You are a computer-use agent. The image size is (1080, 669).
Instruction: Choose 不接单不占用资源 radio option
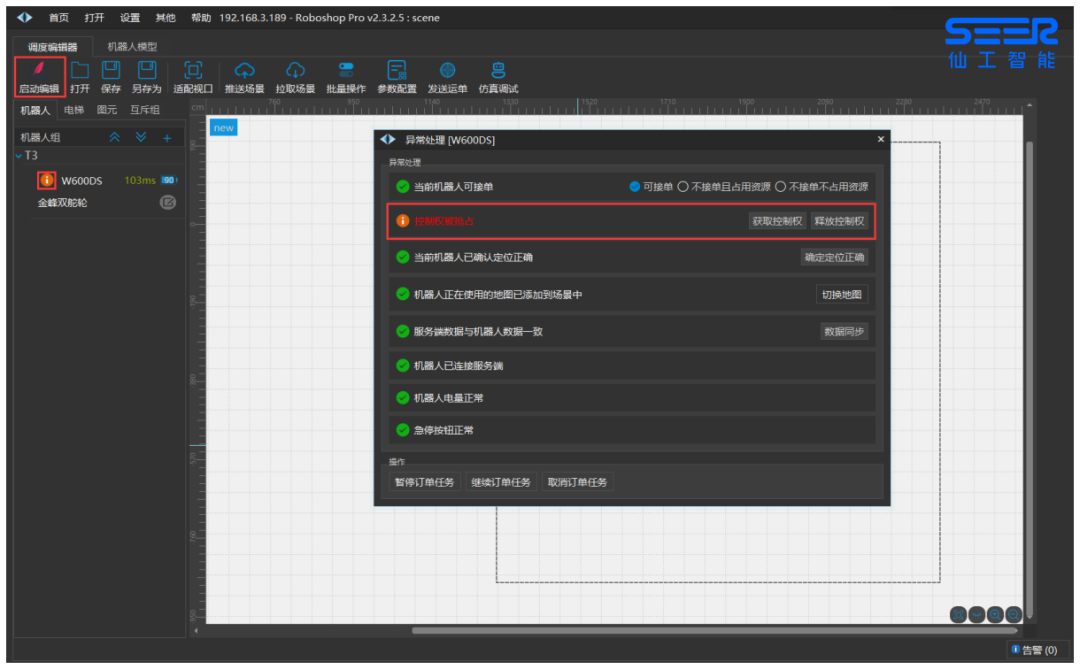781,186
